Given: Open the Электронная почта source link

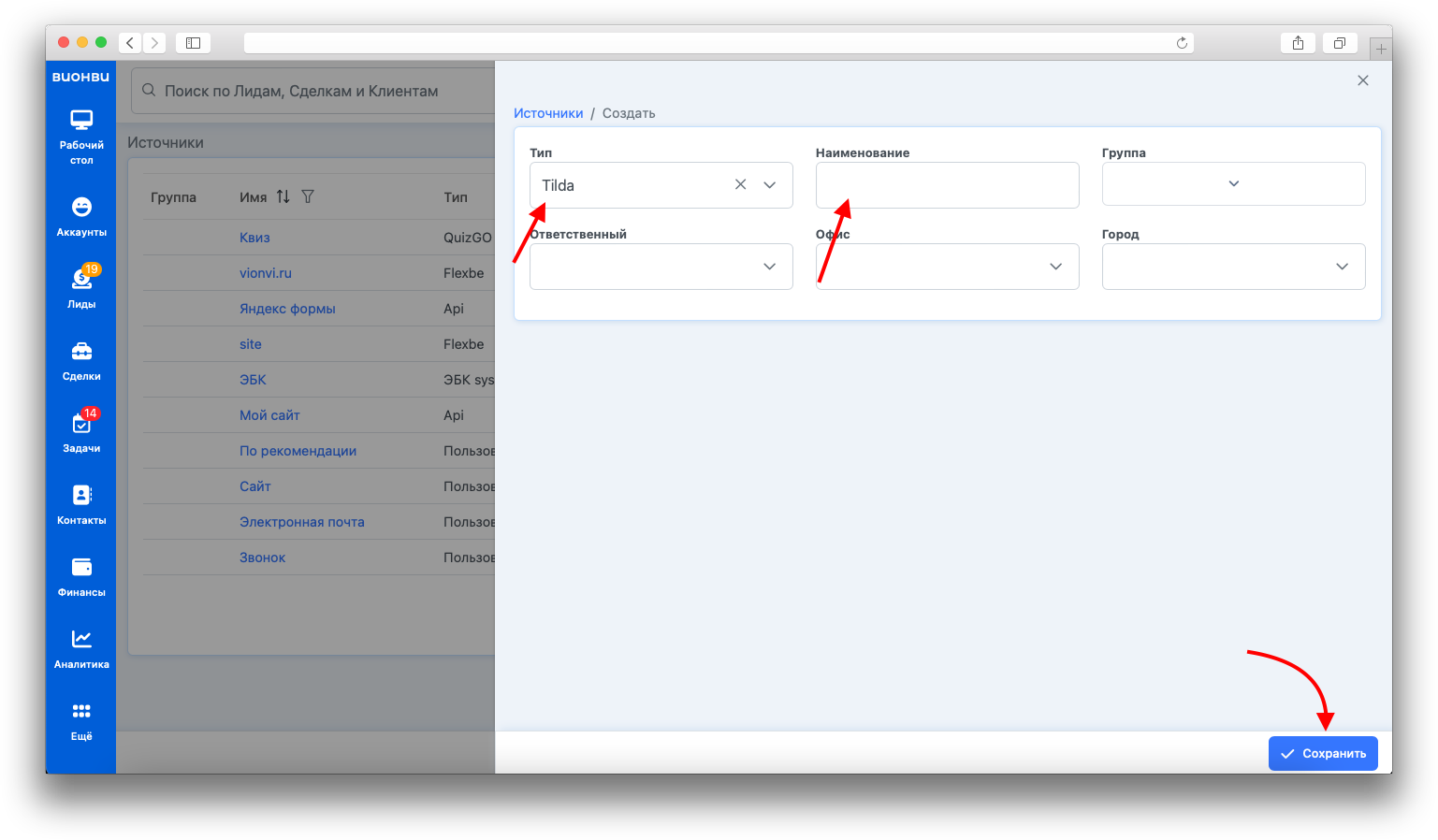Looking at the screenshot, I should tap(302, 522).
